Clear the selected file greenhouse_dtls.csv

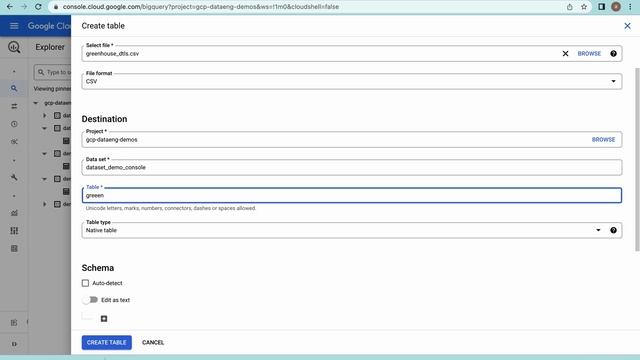coord(565,53)
